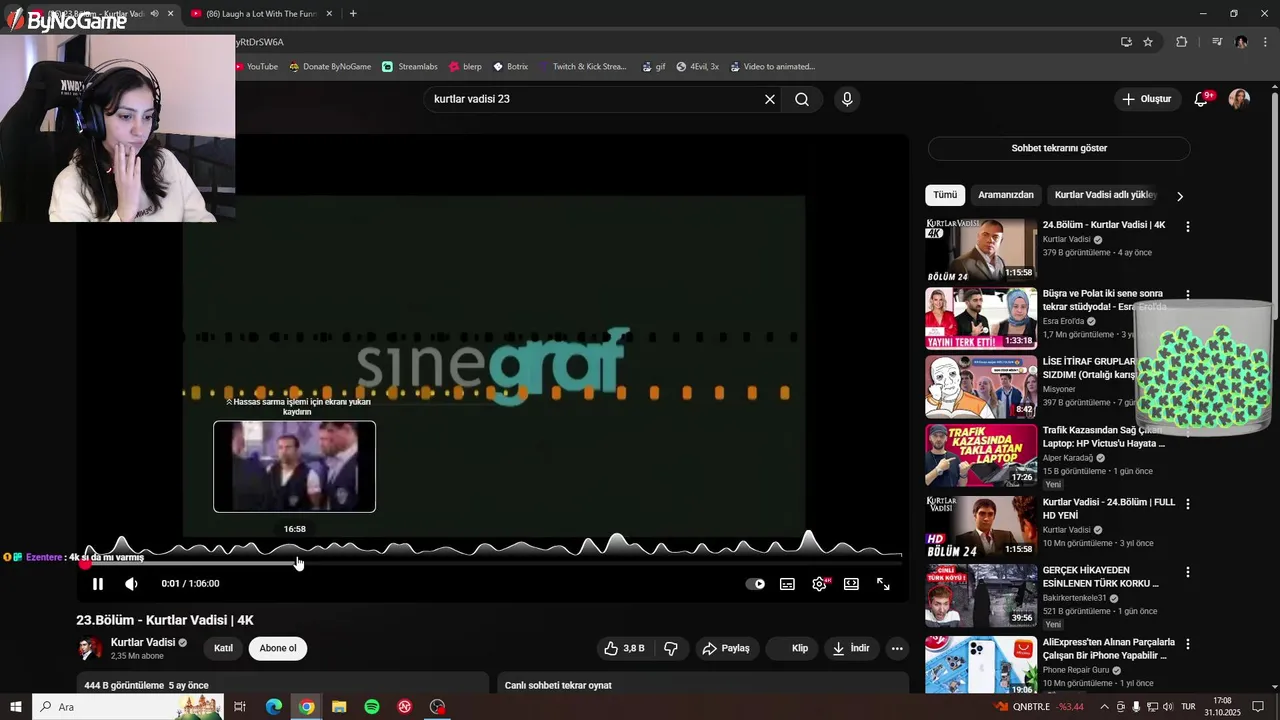Share the video via Paylaş
Viewport: 1280px width, 720px height.
pos(726,648)
